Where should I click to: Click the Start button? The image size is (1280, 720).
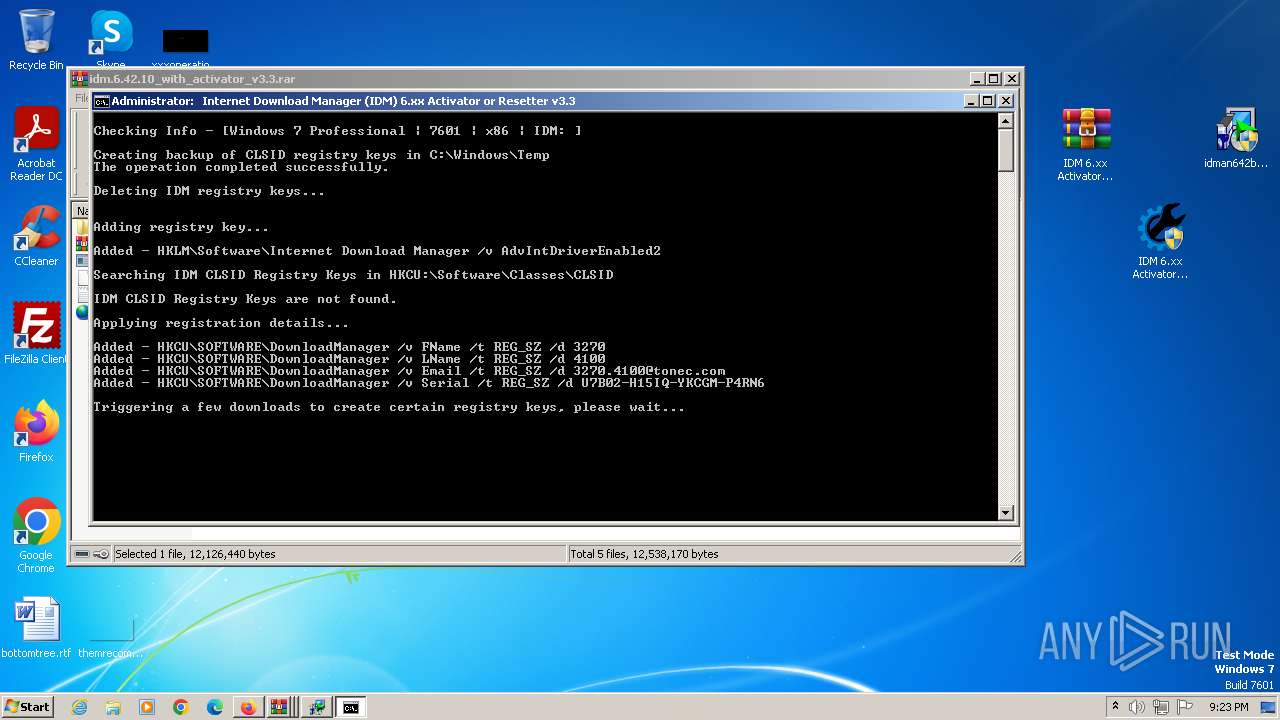[x=27, y=707]
